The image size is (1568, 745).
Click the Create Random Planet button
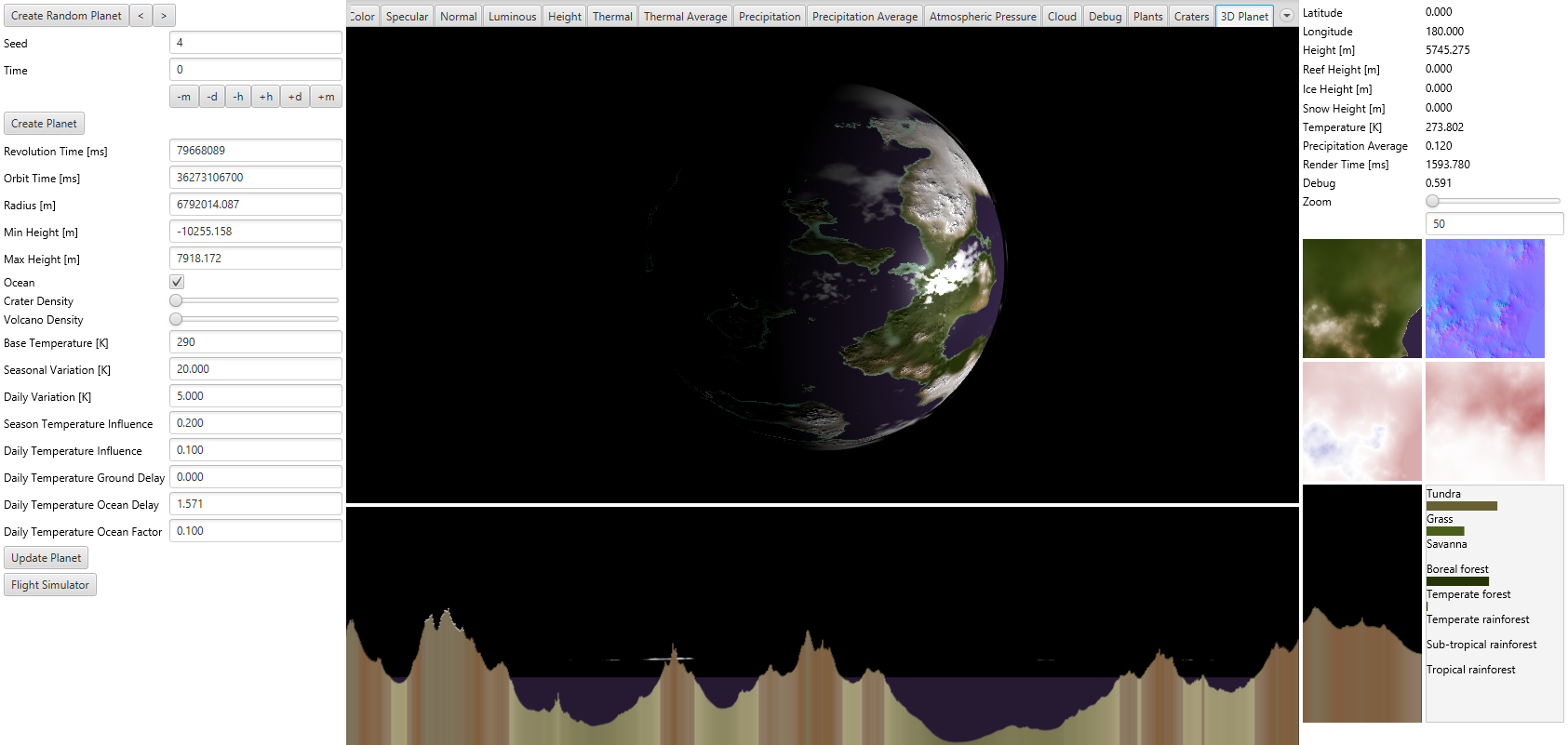coord(66,16)
